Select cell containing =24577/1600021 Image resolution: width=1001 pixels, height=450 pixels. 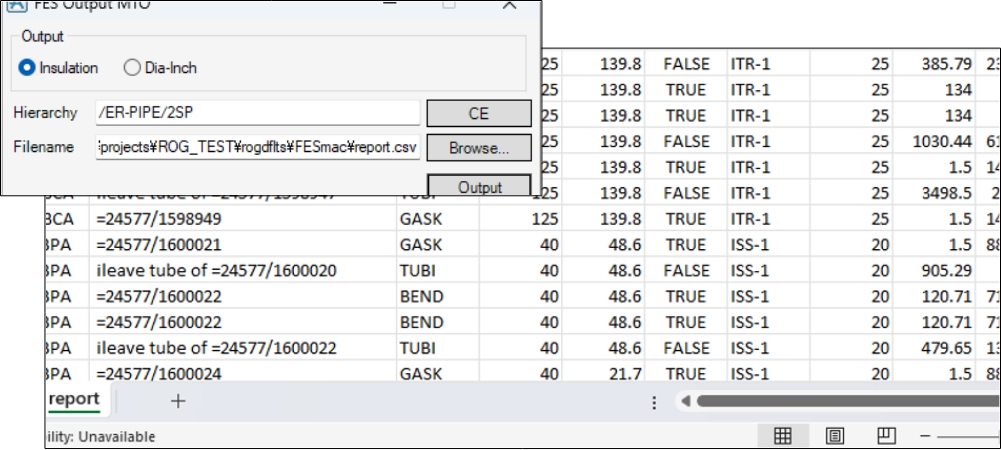[x=155, y=245]
